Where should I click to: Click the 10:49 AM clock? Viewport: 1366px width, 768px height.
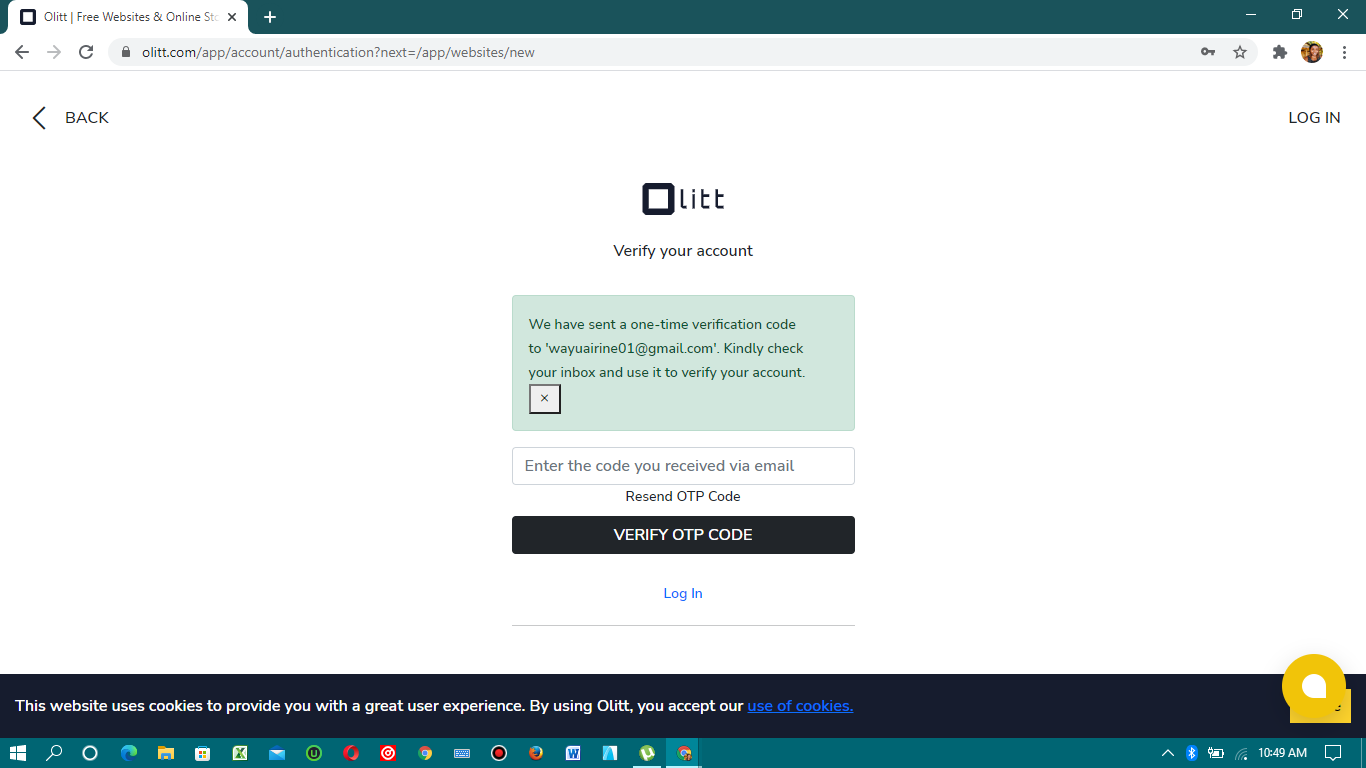(1282, 753)
